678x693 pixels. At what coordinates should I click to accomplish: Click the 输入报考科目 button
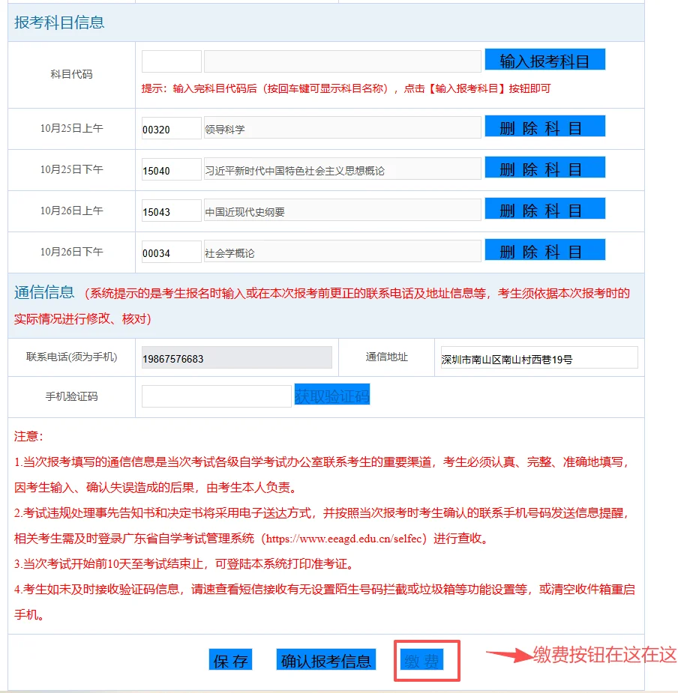pyautogui.click(x=545, y=61)
